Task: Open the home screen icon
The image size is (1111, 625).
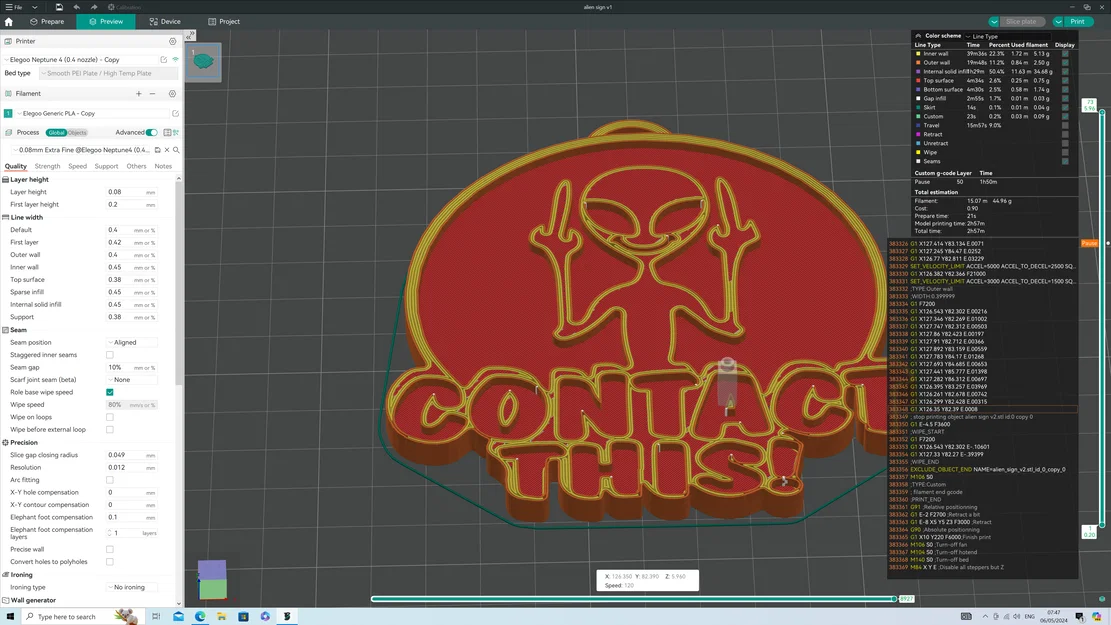Action: pos(9,22)
